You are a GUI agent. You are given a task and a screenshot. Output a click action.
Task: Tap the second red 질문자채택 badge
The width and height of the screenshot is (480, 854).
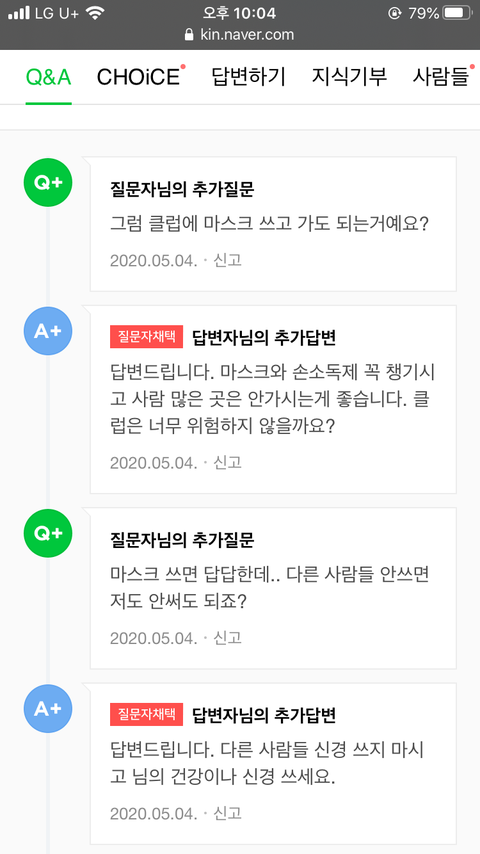click(147, 715)
